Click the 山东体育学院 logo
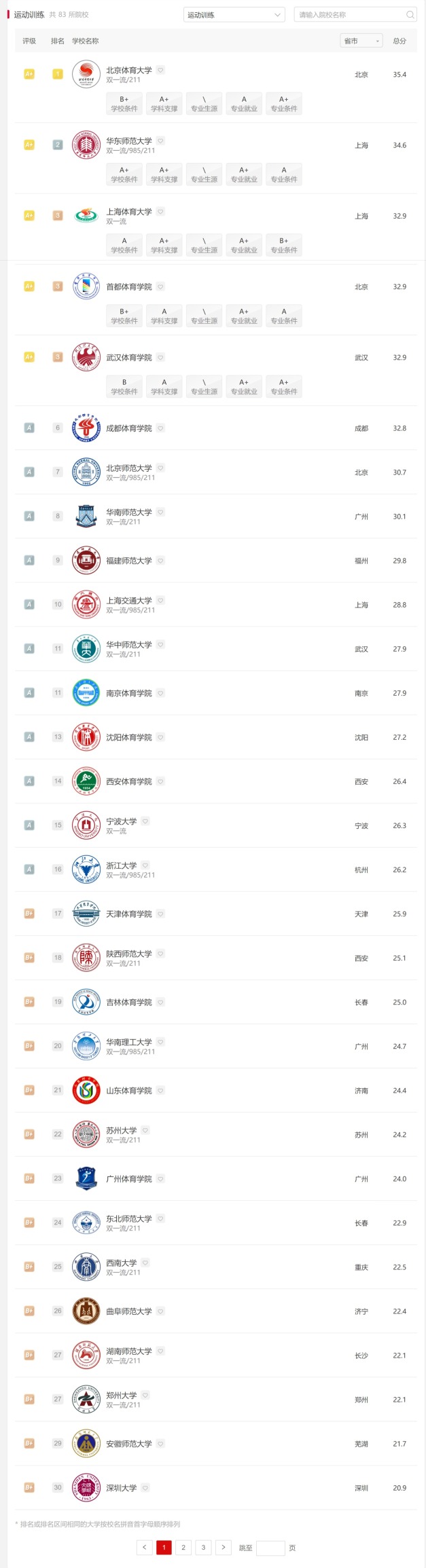Screen dimensions: 426x1568 click(x=86, y=1090)
